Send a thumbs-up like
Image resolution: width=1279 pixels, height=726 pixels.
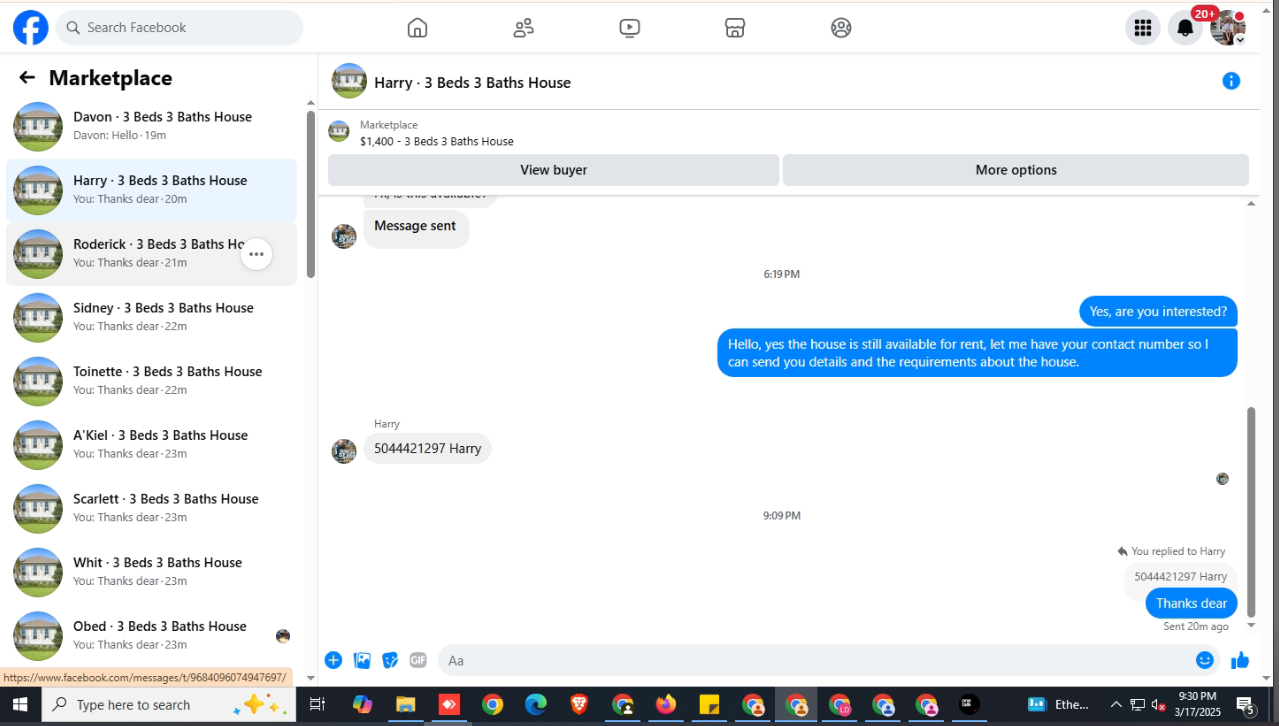tap(1240, 660)
